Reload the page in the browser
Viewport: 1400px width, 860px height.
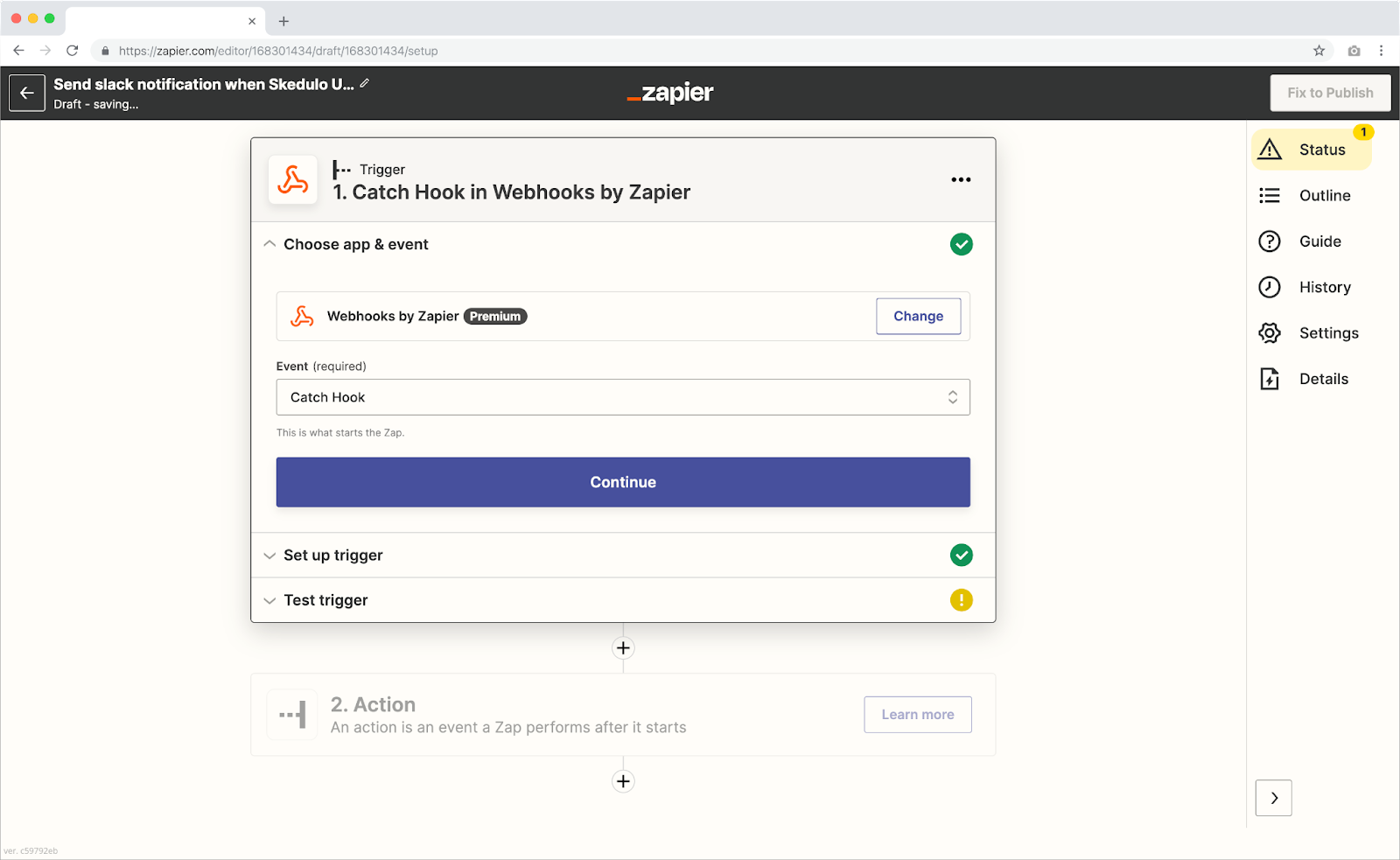click(x=73, y=51)
